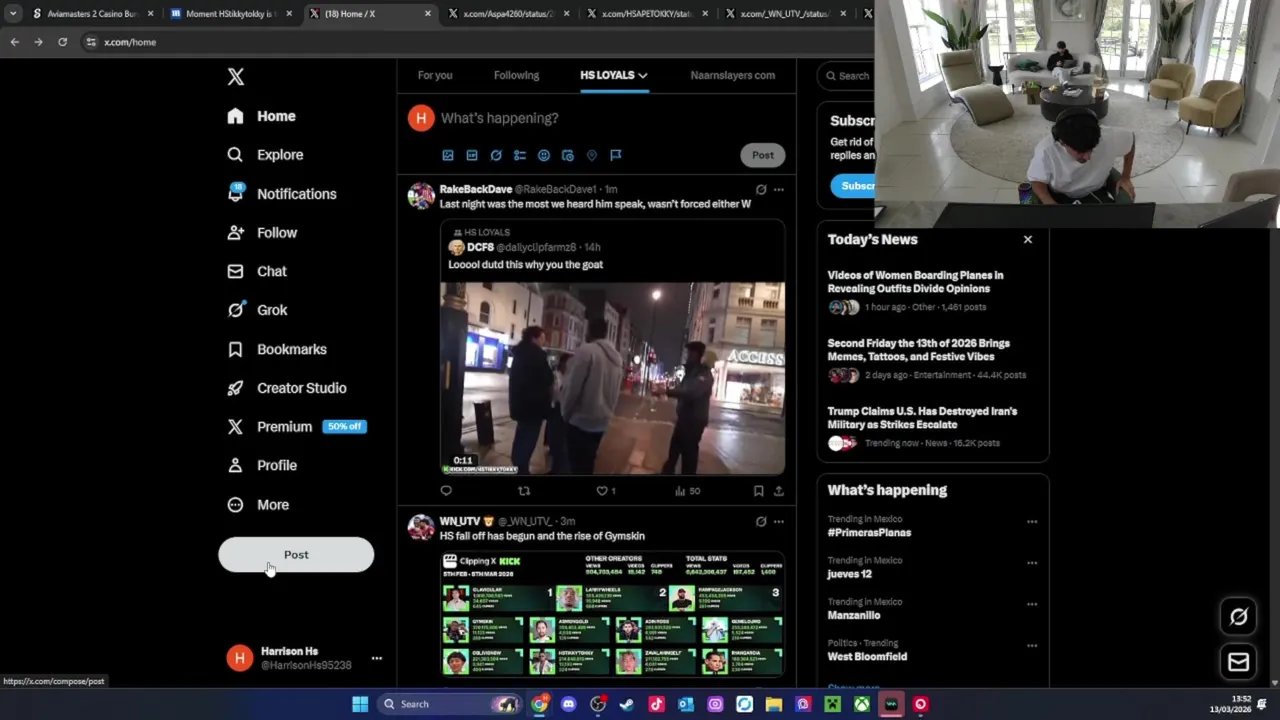This screenshot has width=1280, height=720.
Task: Open the Trump Claims Iran news story
Action: [x=922, y=418]
